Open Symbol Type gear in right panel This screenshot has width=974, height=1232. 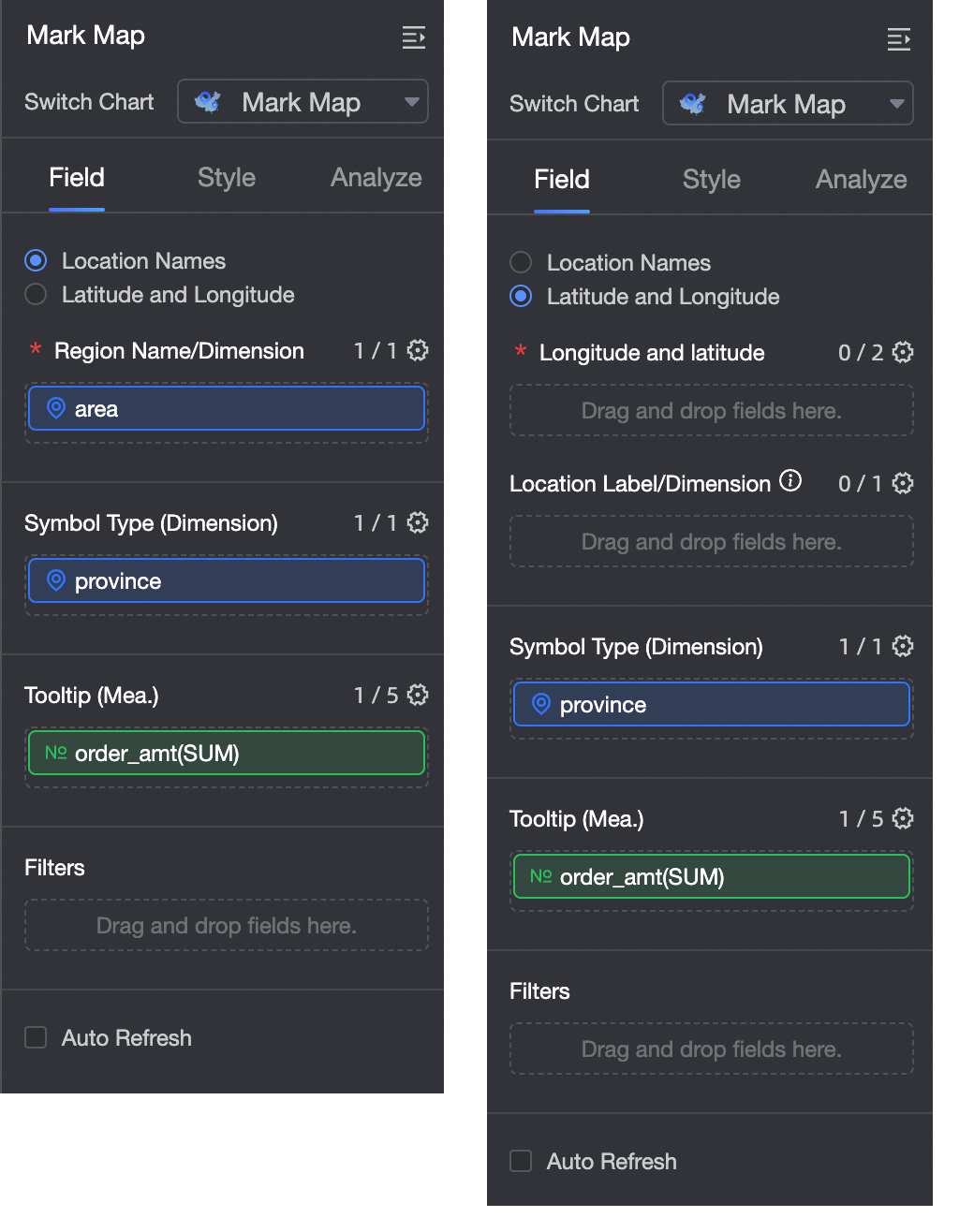tap(903, 647)
